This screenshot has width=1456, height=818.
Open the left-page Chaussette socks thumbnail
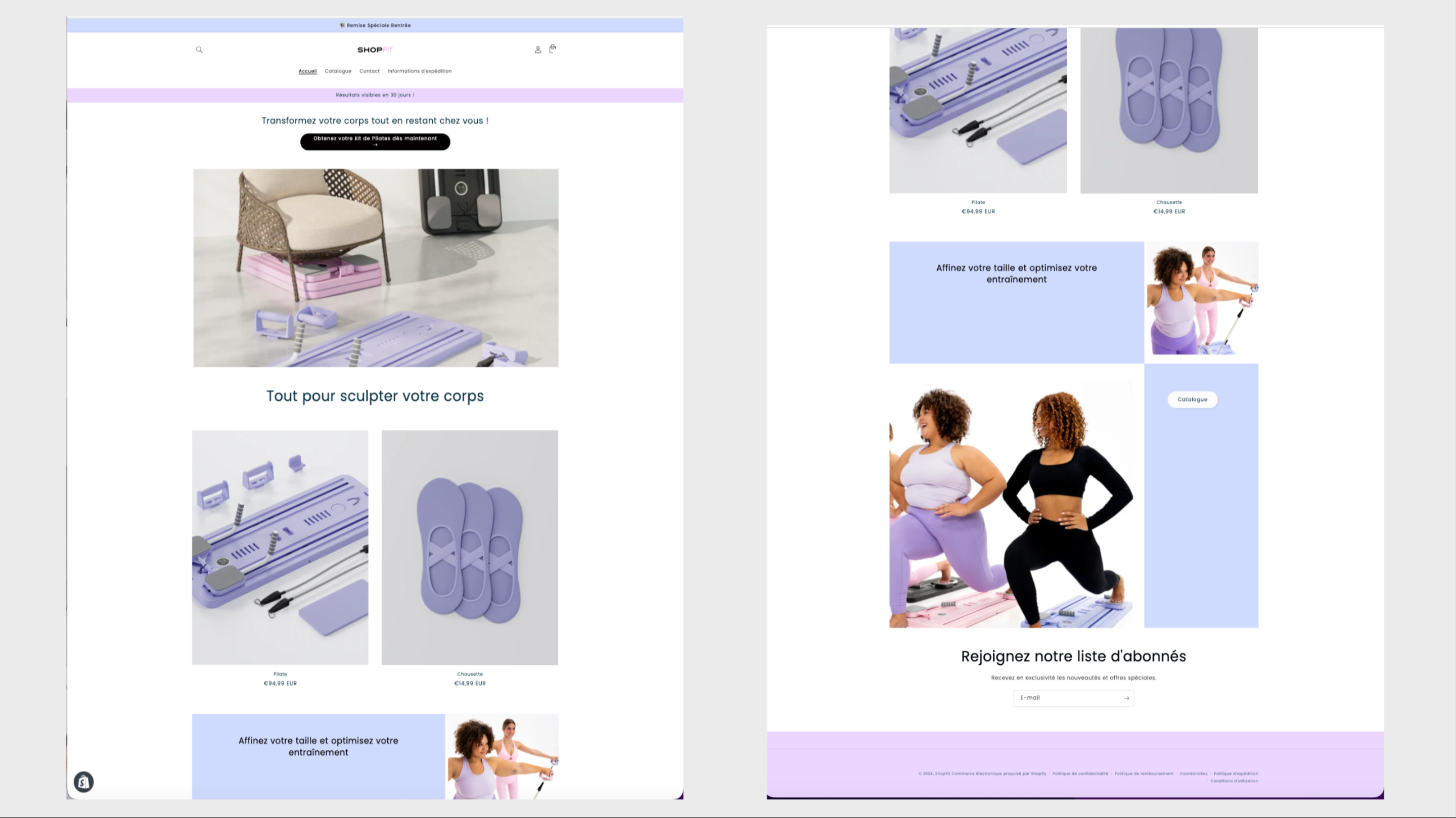click(469, 547)
